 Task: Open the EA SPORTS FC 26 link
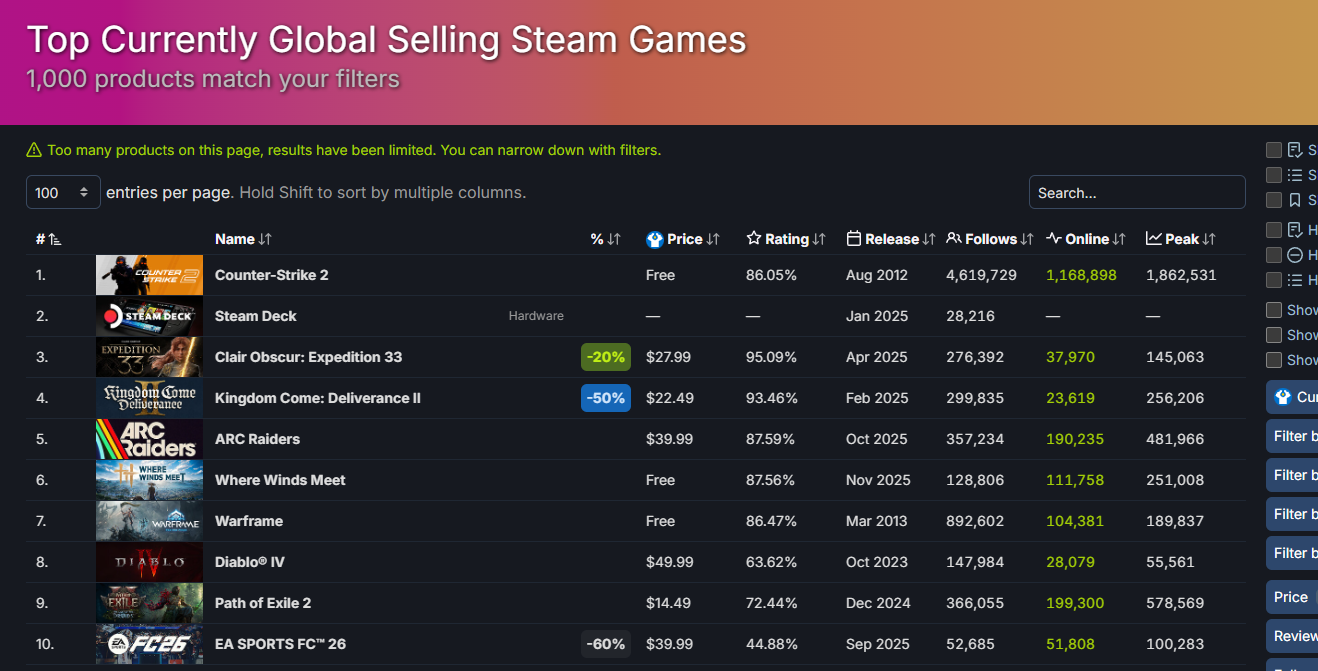pyautogui.click(x=280, y=644)
